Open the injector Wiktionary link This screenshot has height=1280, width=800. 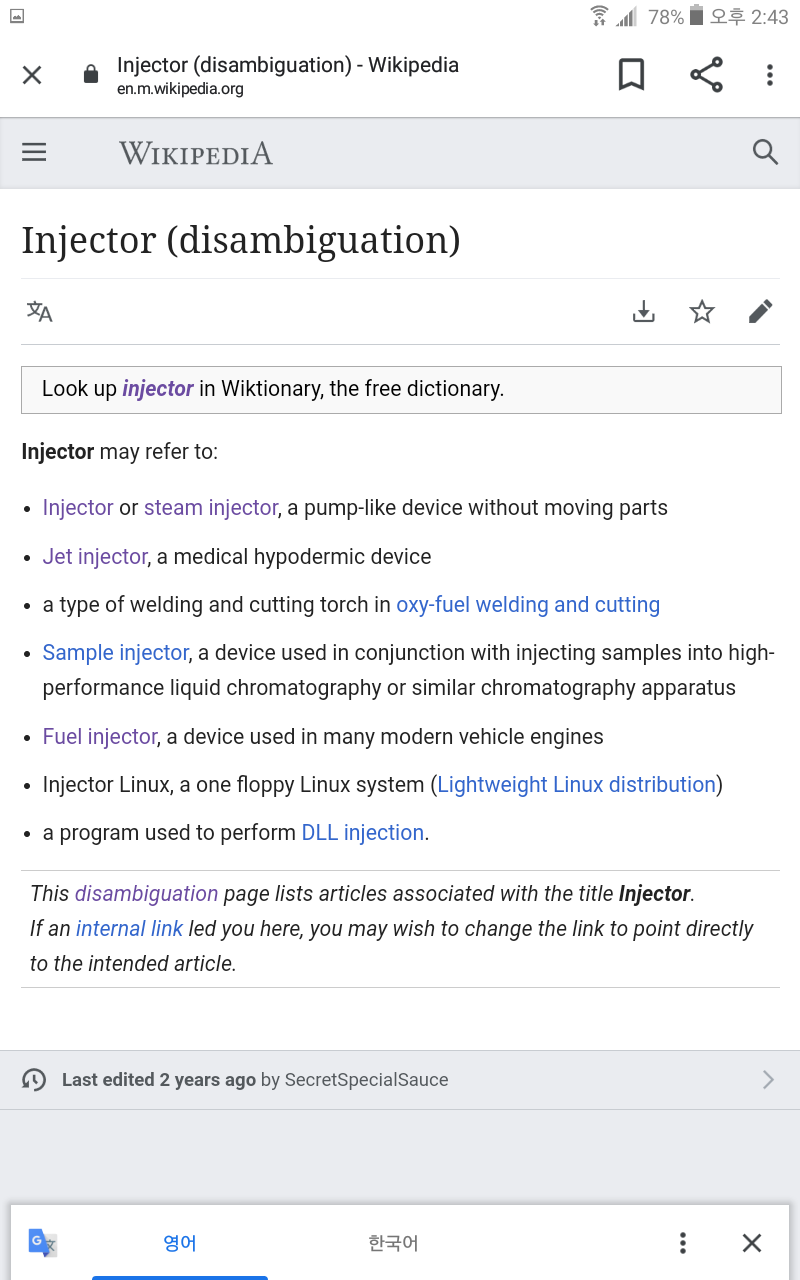click(157, 388)
